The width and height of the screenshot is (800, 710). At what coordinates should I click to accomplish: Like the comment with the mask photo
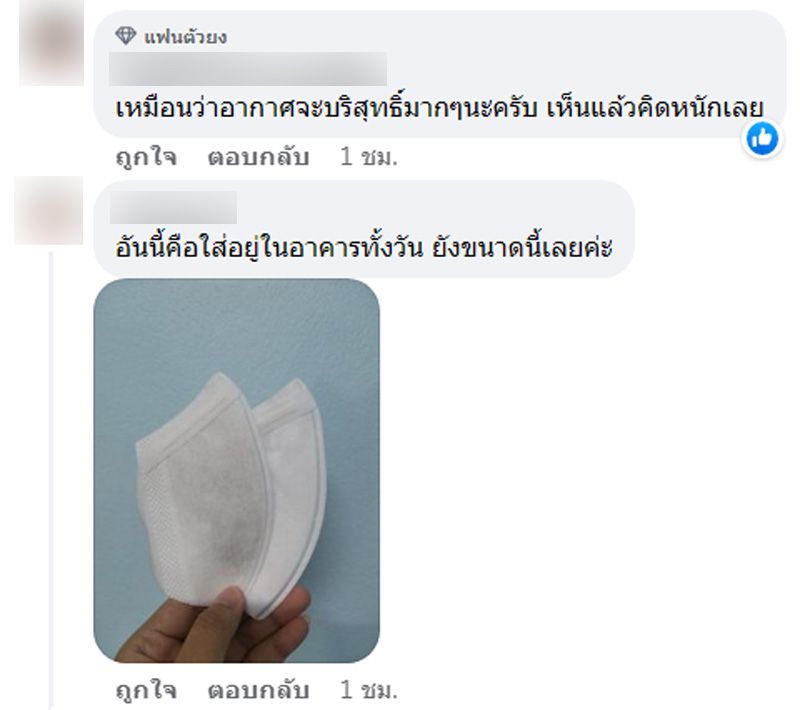click(146, 690)
